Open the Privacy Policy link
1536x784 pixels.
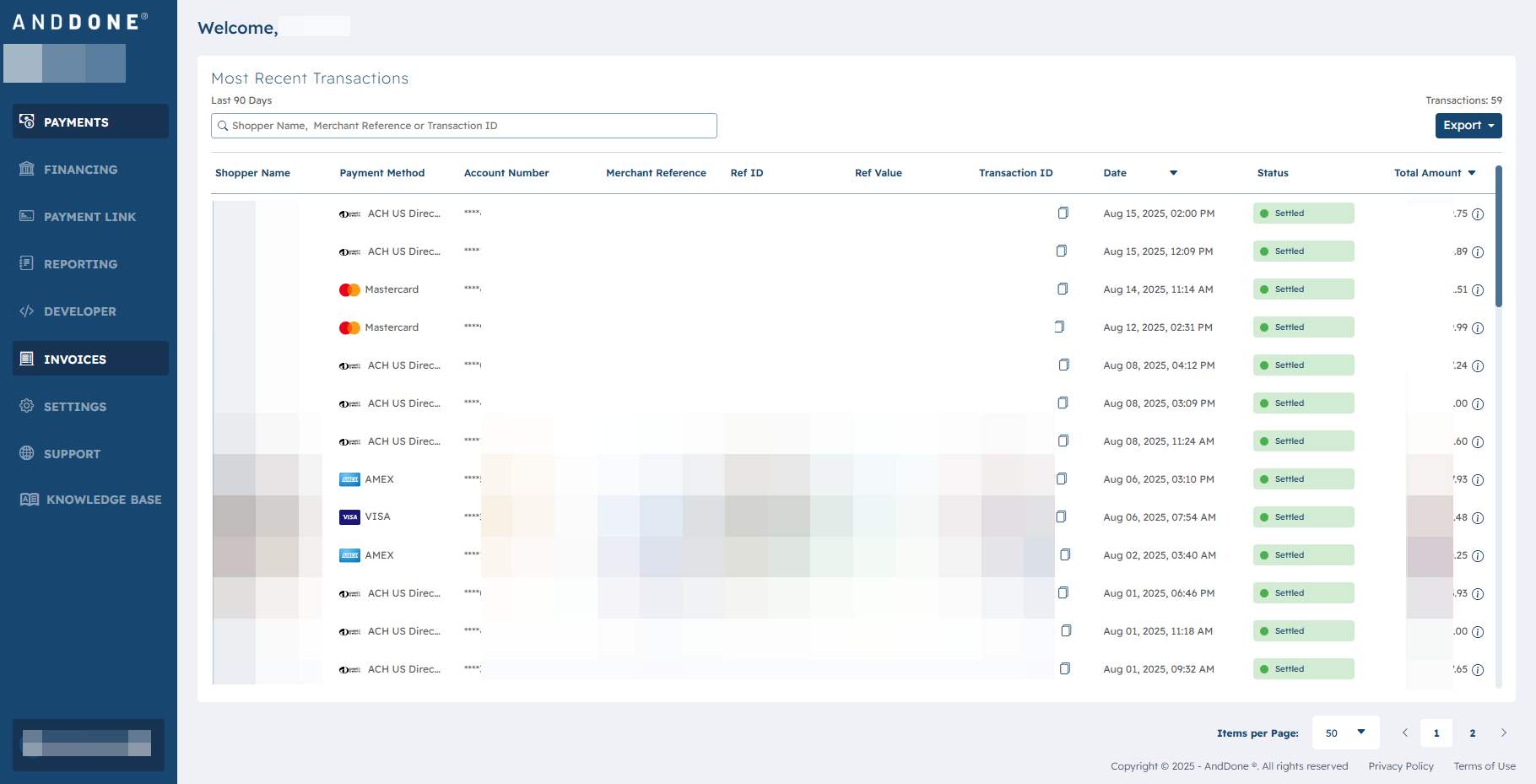pos(1401,766)
